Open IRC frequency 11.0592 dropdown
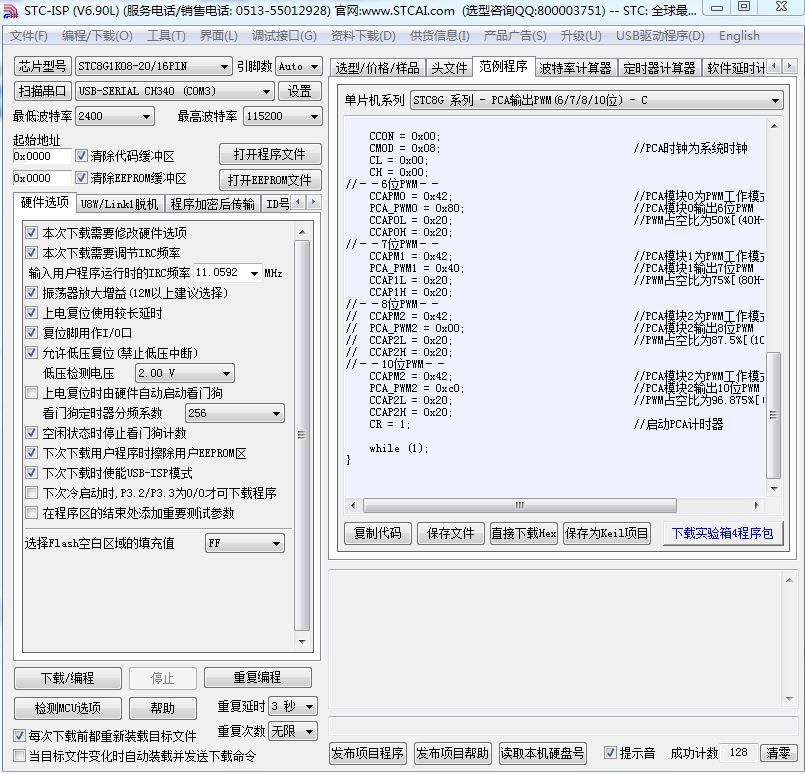805x774 pixels. click(x=227, y=273)
